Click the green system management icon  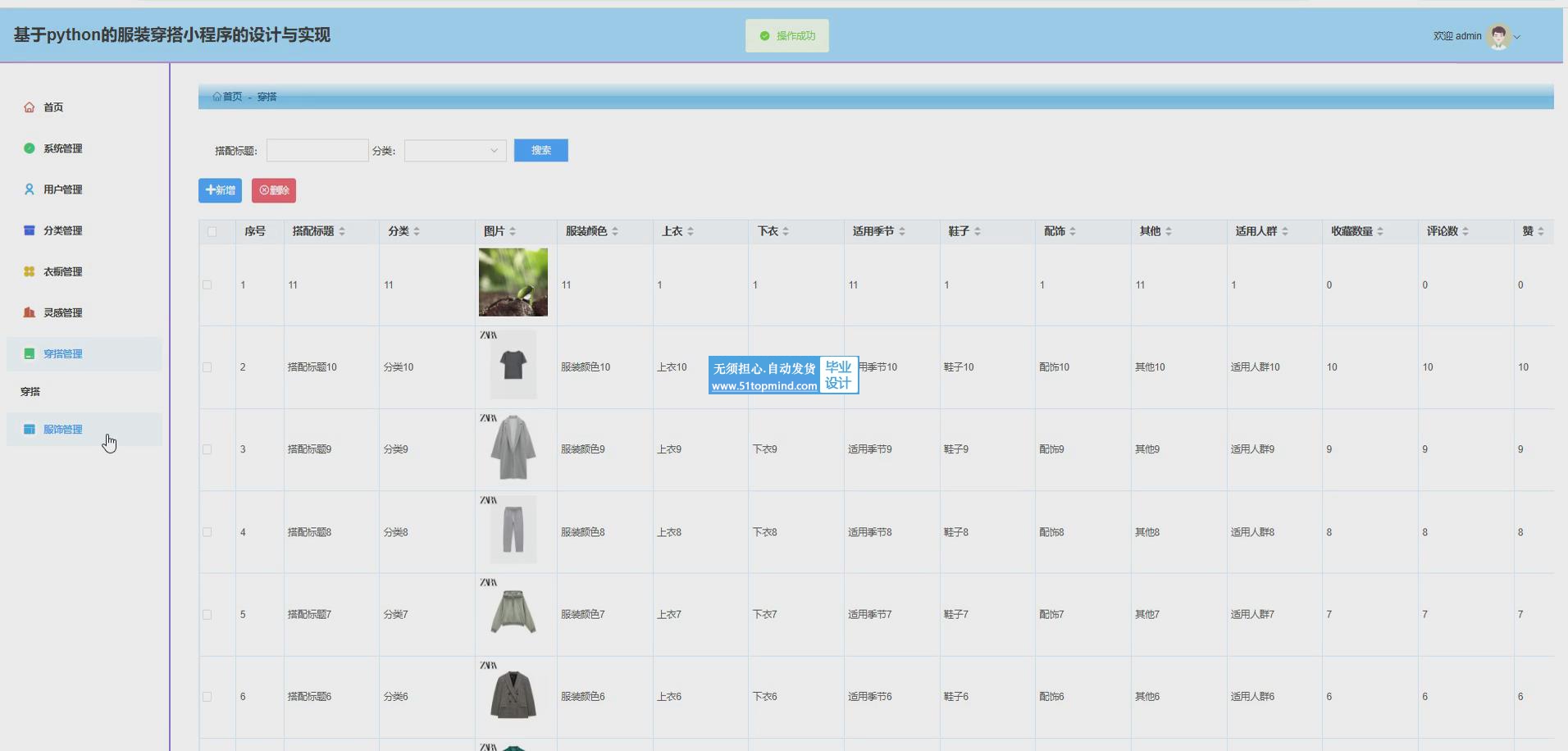click(x=30, y=148)
